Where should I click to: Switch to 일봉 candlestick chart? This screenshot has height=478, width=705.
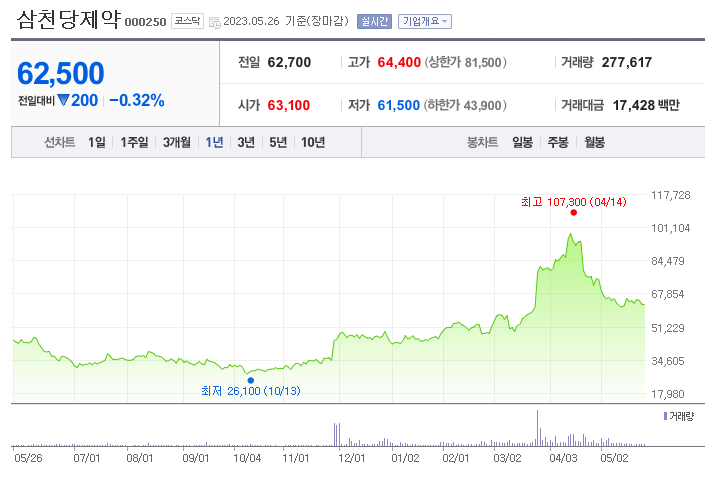[x=522, y=143]
